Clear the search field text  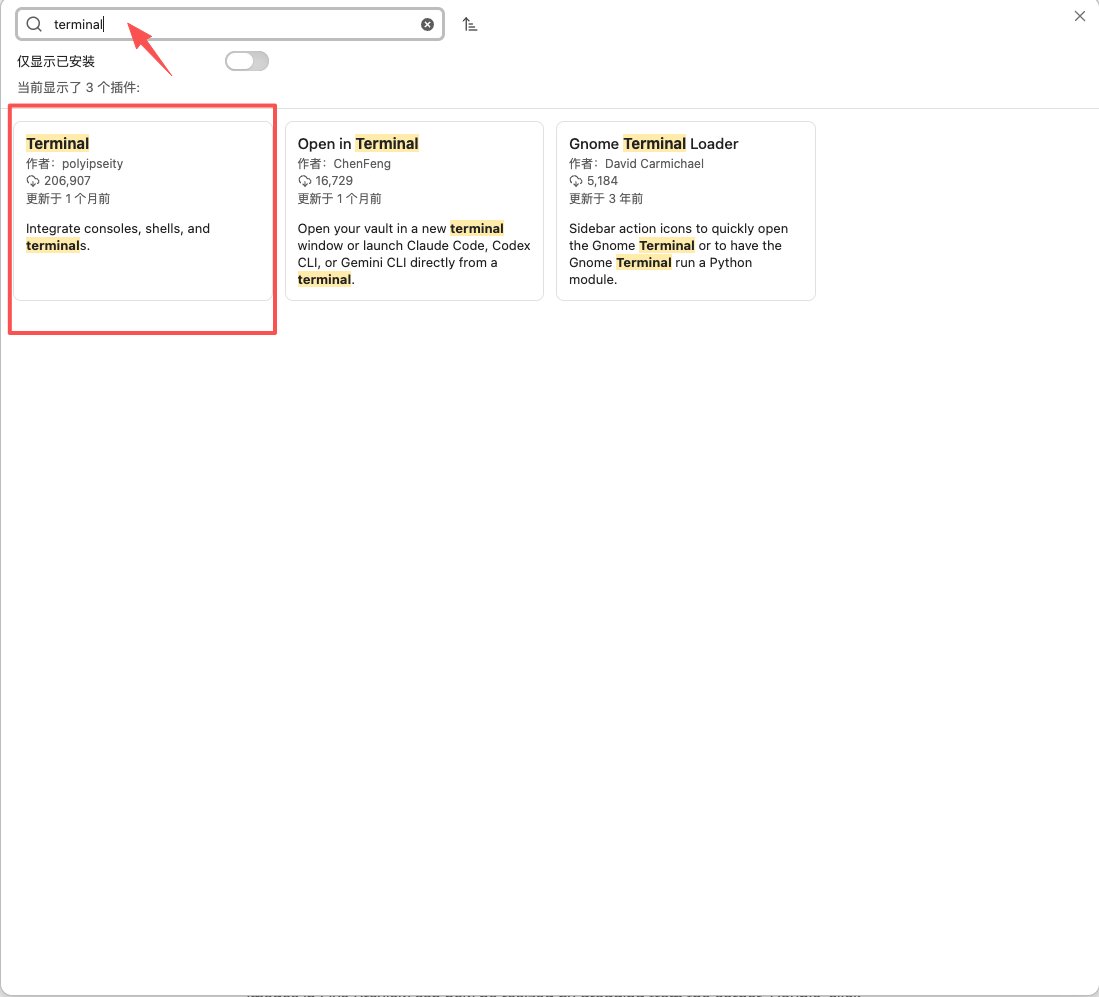click(x=427, y=25)
